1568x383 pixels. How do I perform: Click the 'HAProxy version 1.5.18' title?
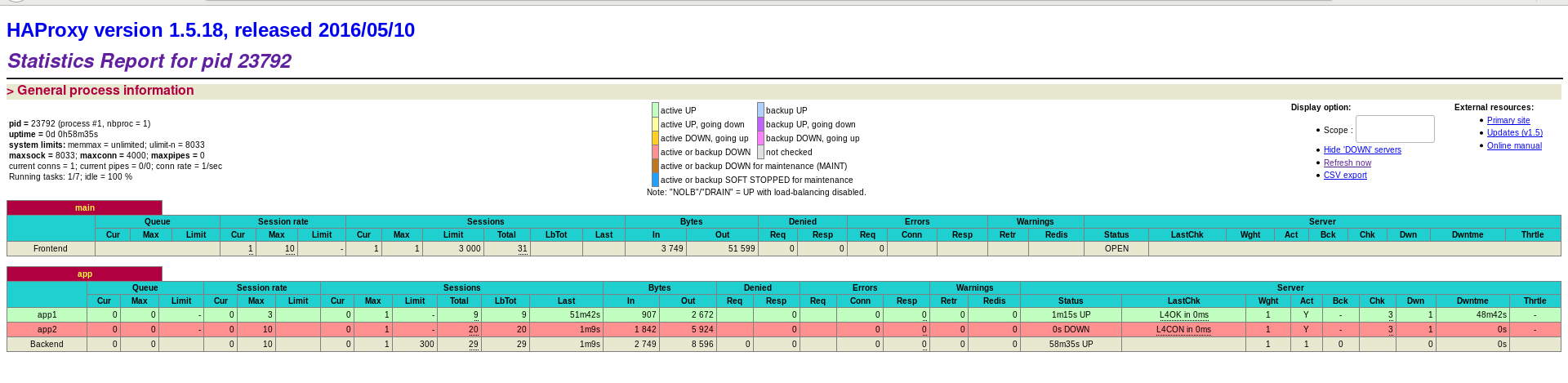(211, 30)
